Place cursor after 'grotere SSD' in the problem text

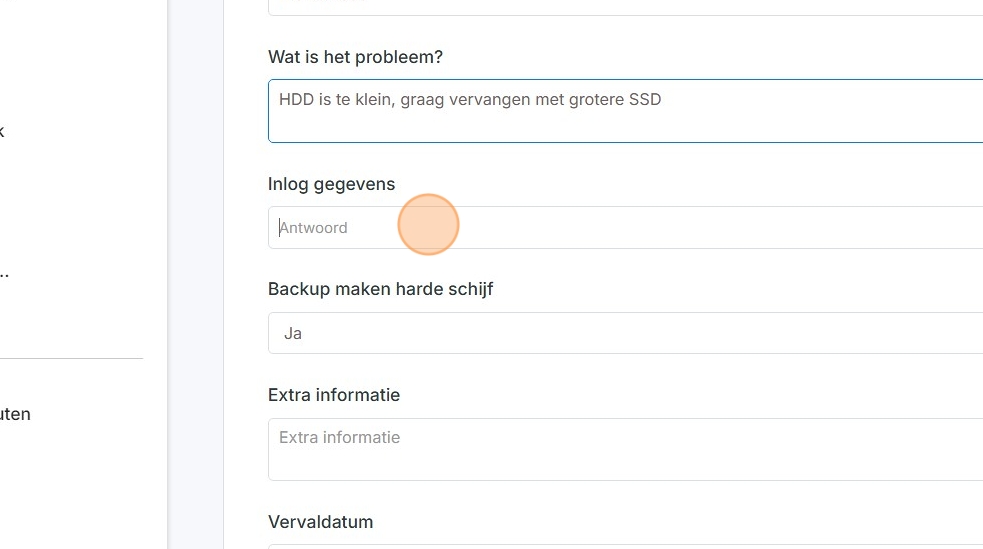(x=663, y=100)
